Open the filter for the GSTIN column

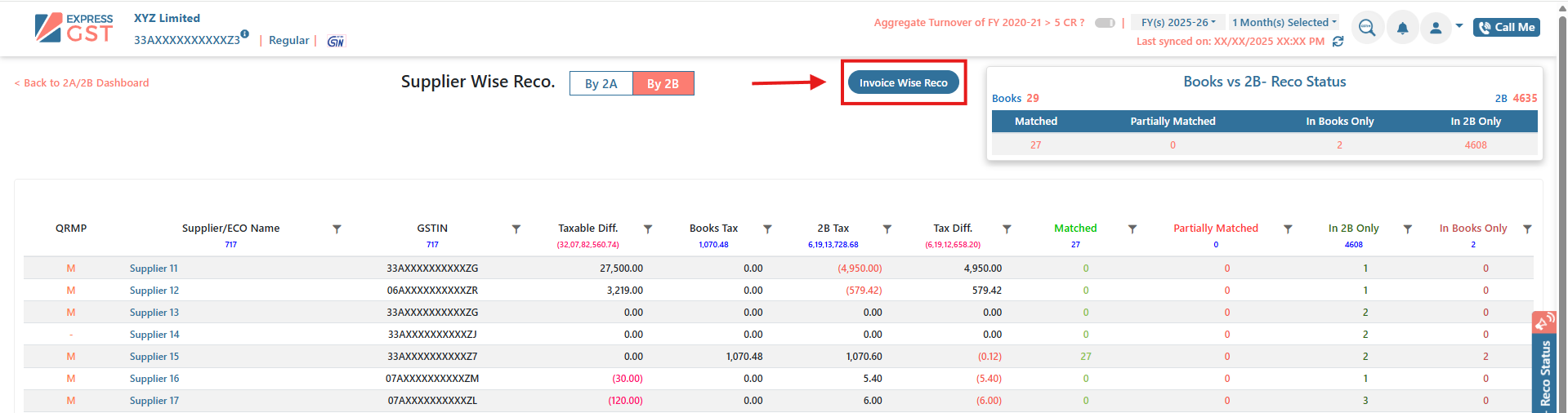click(x=516, y=229)
